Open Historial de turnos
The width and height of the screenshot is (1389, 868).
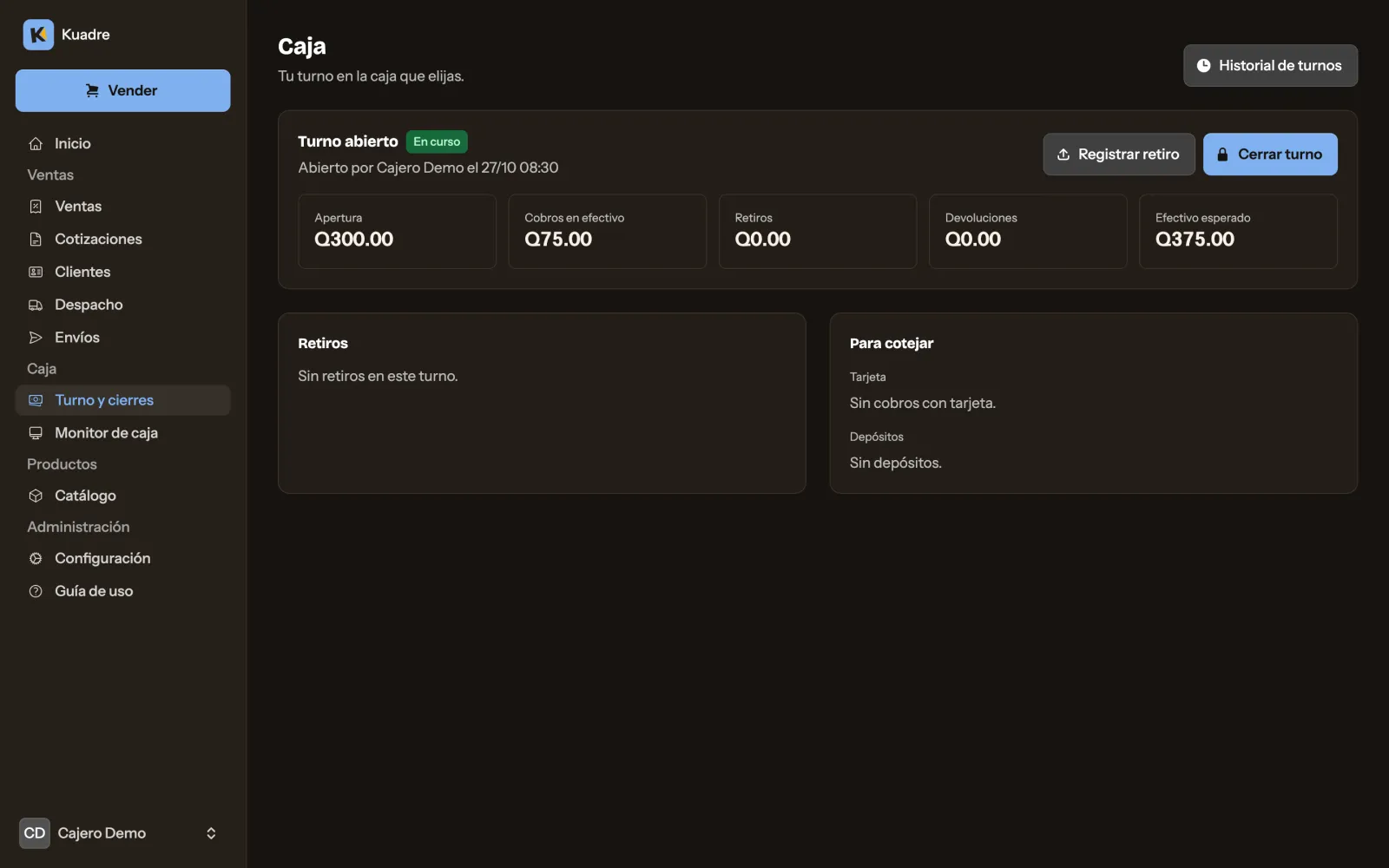1270,66
